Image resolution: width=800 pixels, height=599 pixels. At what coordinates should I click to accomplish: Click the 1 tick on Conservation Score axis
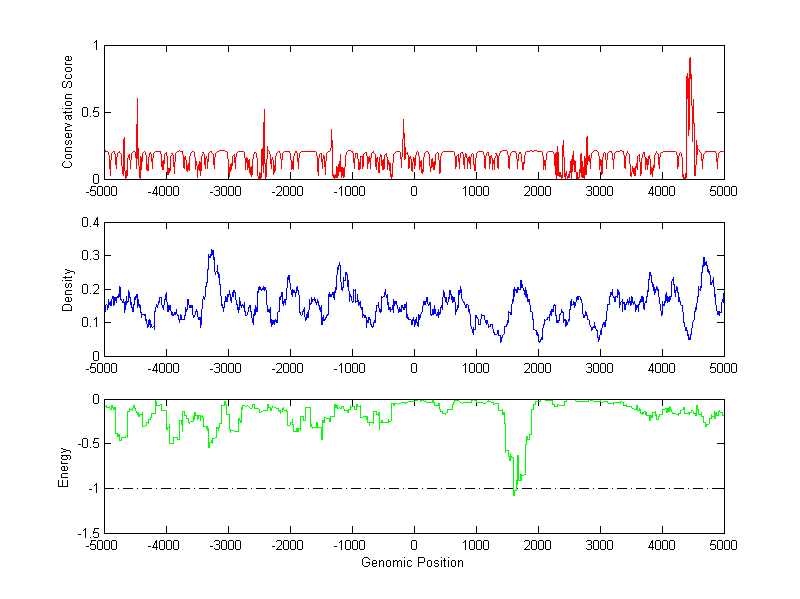[95, 46]
